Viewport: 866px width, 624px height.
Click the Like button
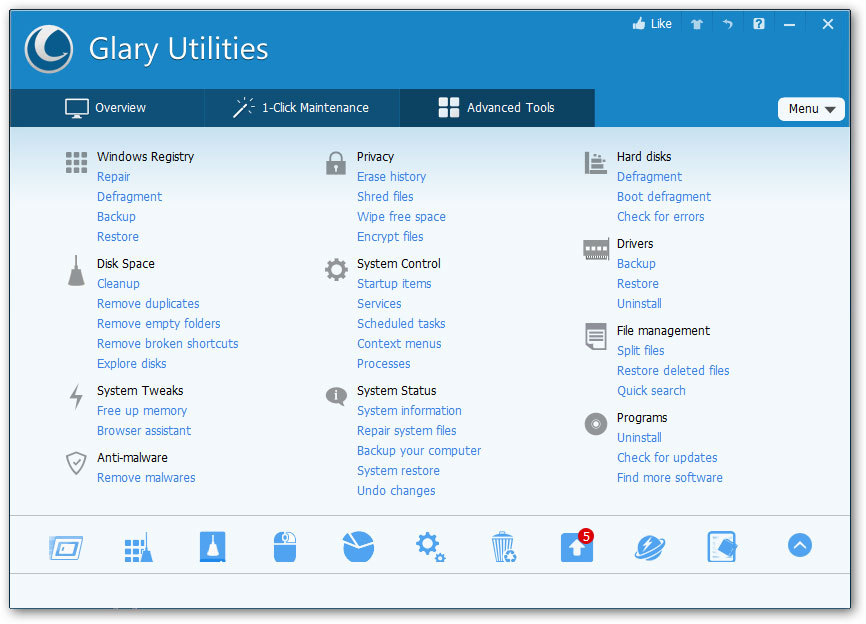click(x=652, y=23)
